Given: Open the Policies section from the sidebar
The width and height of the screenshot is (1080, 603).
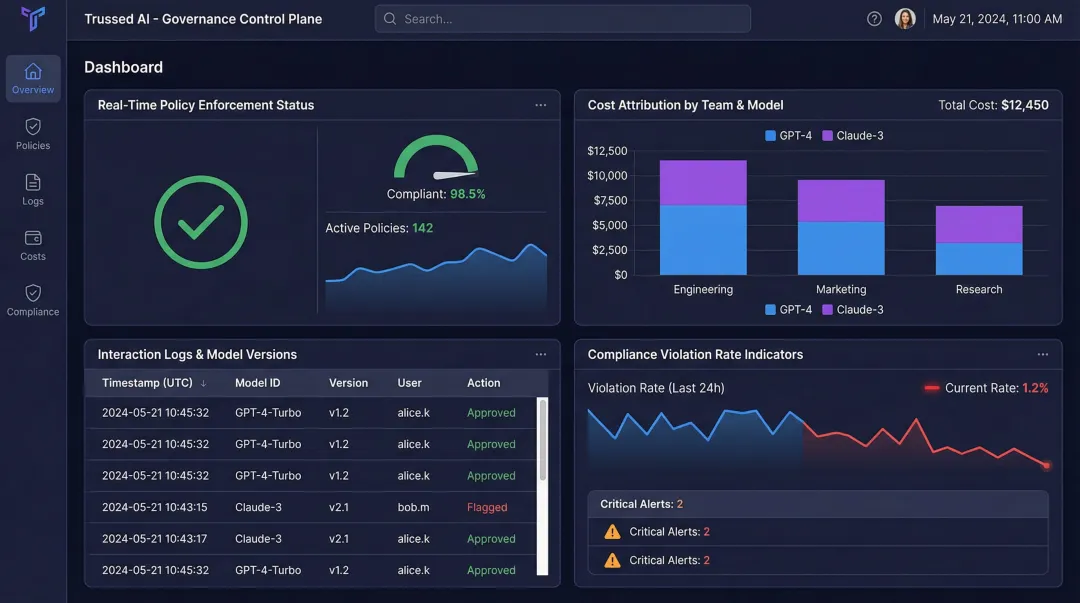Looking at the screenshot, I should click(33, 133).
